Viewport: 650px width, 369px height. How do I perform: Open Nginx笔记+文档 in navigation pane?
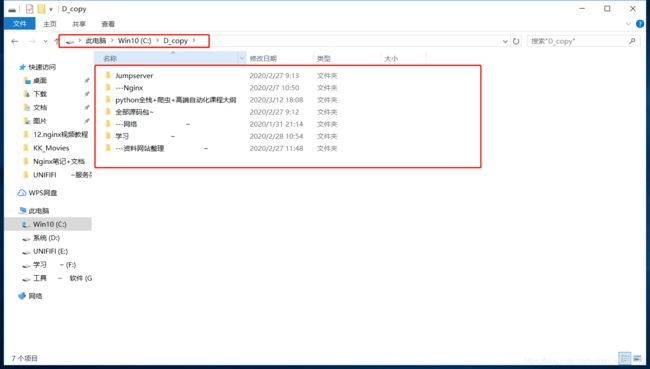[58, 161]
